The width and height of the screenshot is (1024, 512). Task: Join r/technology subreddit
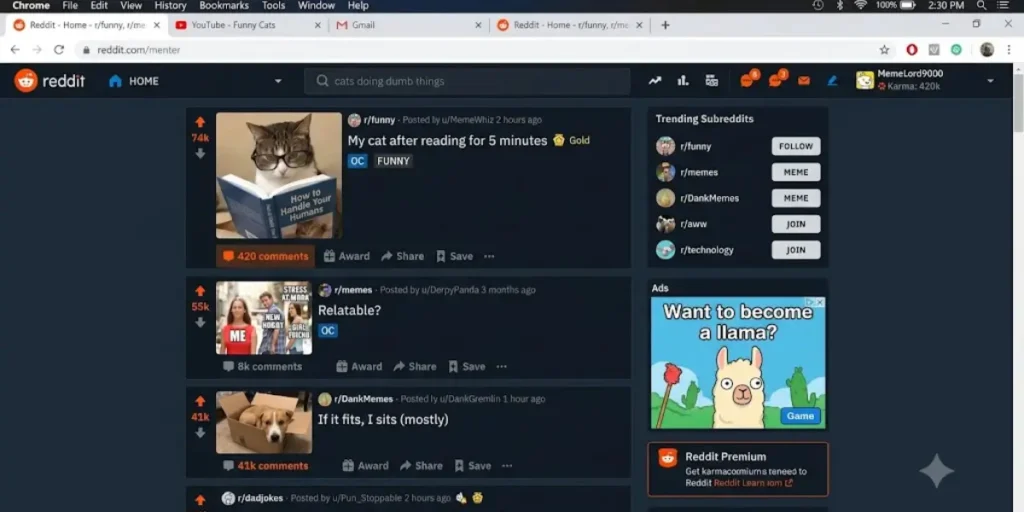pyautogui.click(x=795, y=249)
